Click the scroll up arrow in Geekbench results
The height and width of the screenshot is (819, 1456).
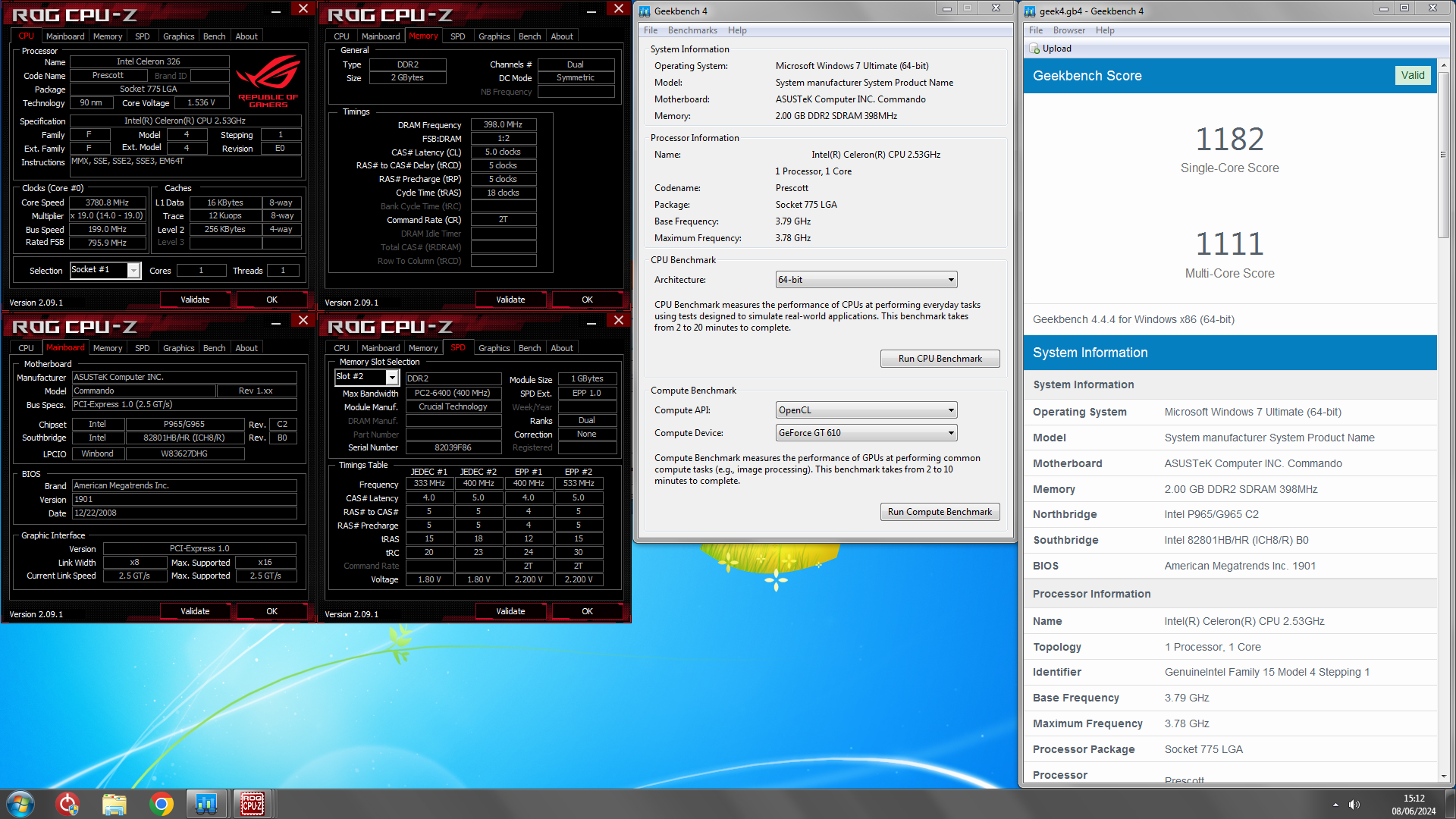(x=1443, y=64)
